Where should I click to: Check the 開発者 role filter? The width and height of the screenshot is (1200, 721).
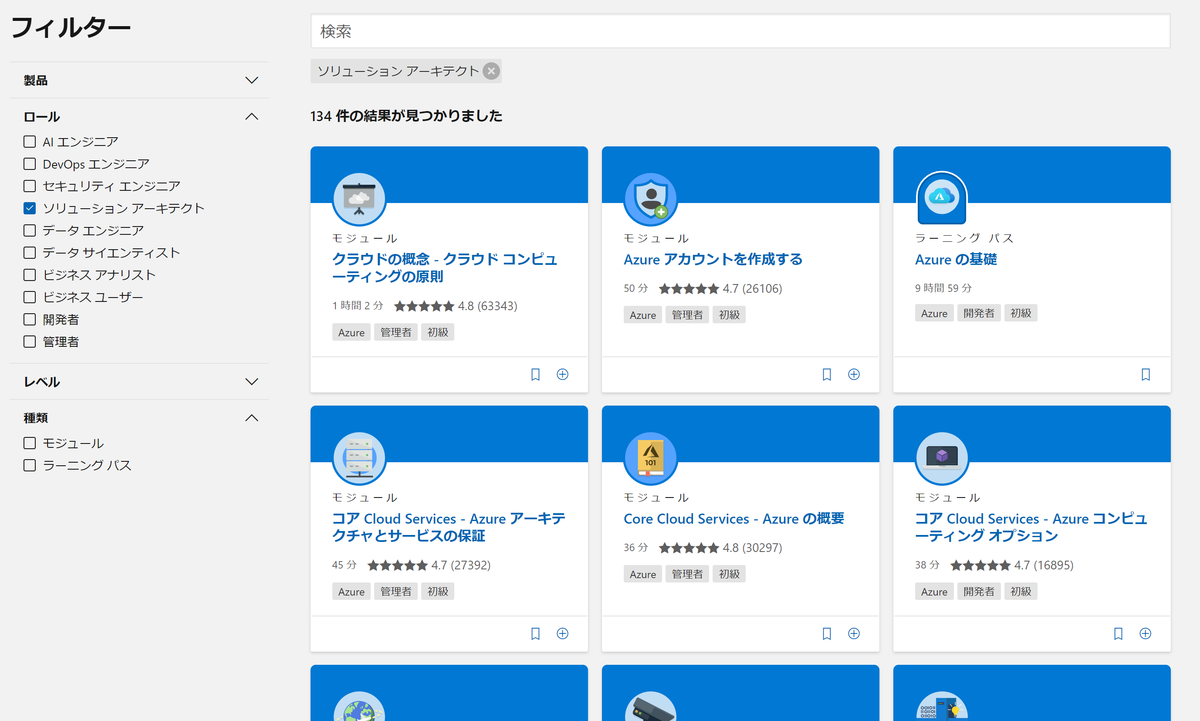point(30,319)
